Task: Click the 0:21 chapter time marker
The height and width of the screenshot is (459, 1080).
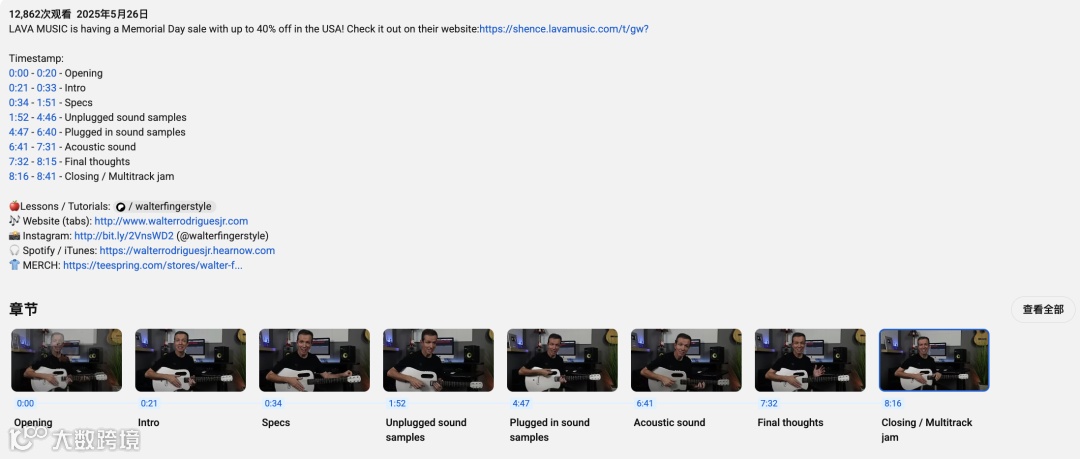Action: click(x=149, y=404)
